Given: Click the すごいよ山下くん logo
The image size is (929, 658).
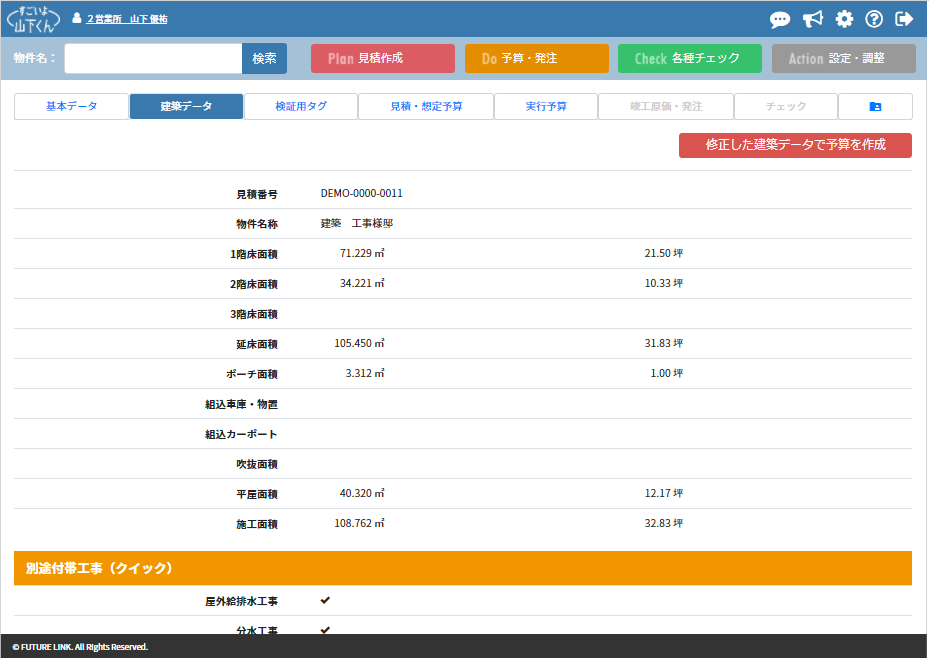Looking at the screenshot, I should 33,18.
